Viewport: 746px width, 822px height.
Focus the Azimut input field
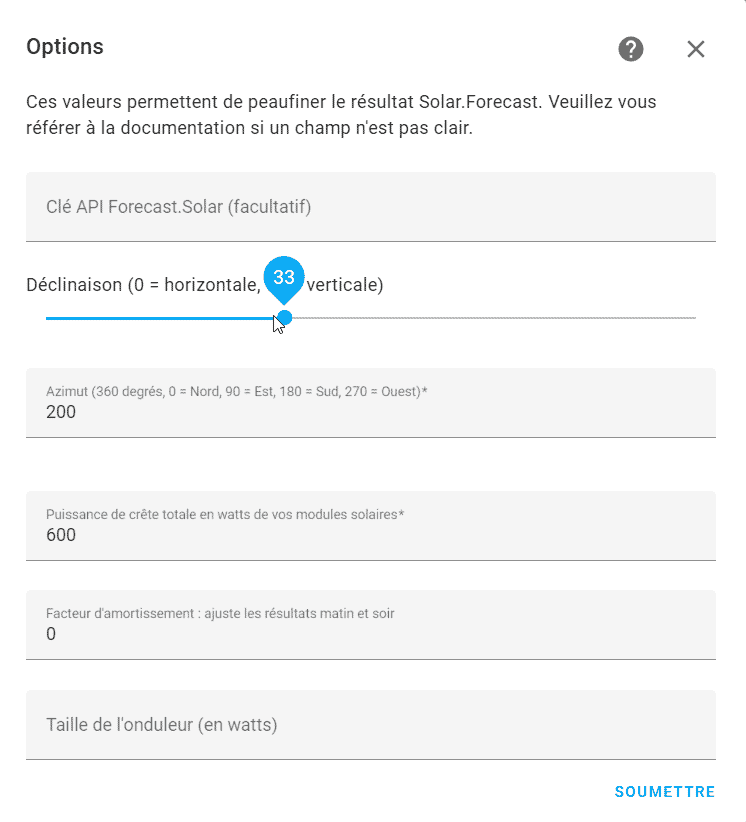tap(371, 403)
